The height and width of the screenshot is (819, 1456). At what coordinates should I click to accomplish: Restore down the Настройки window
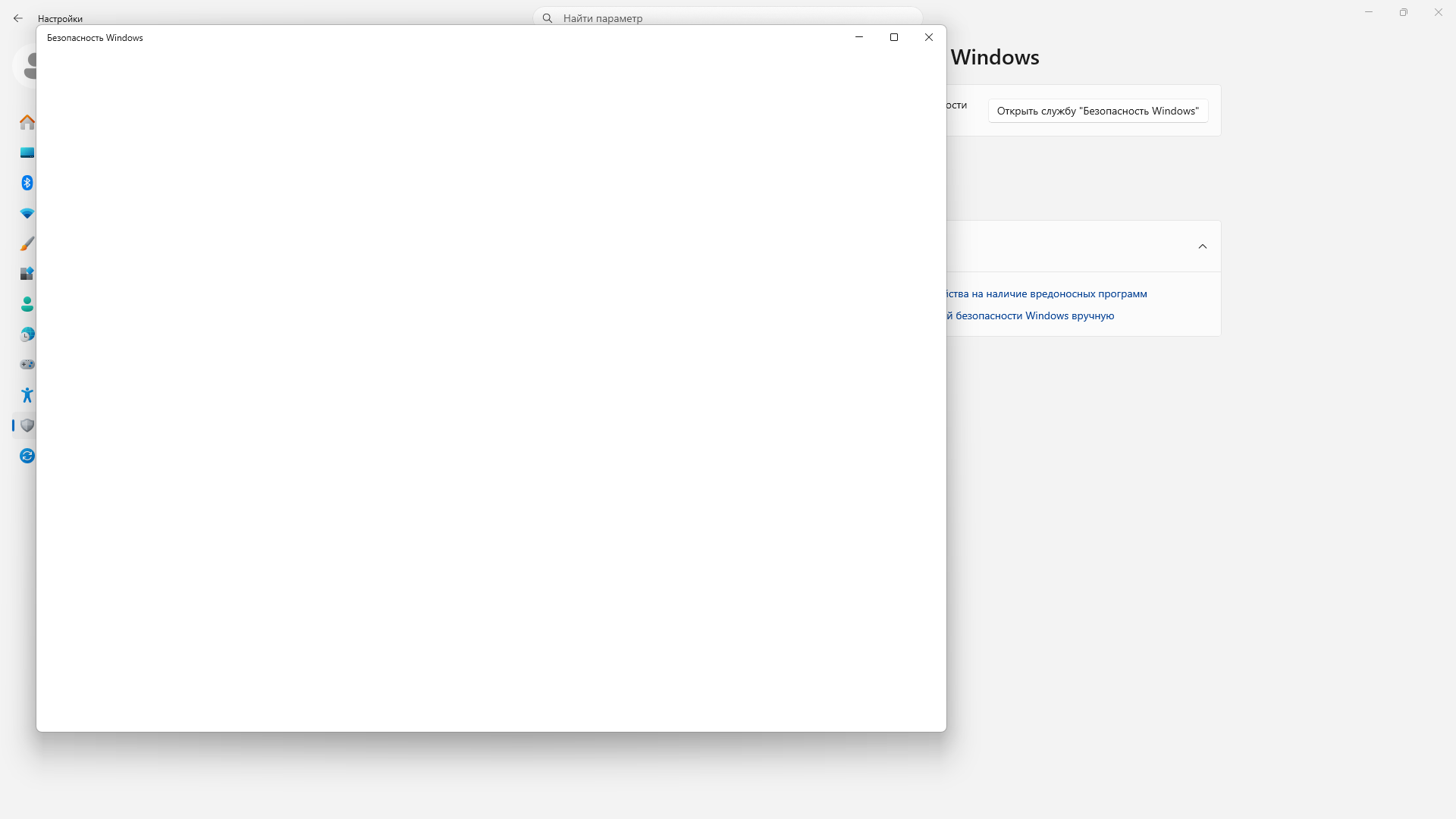tap(1404, 12)
